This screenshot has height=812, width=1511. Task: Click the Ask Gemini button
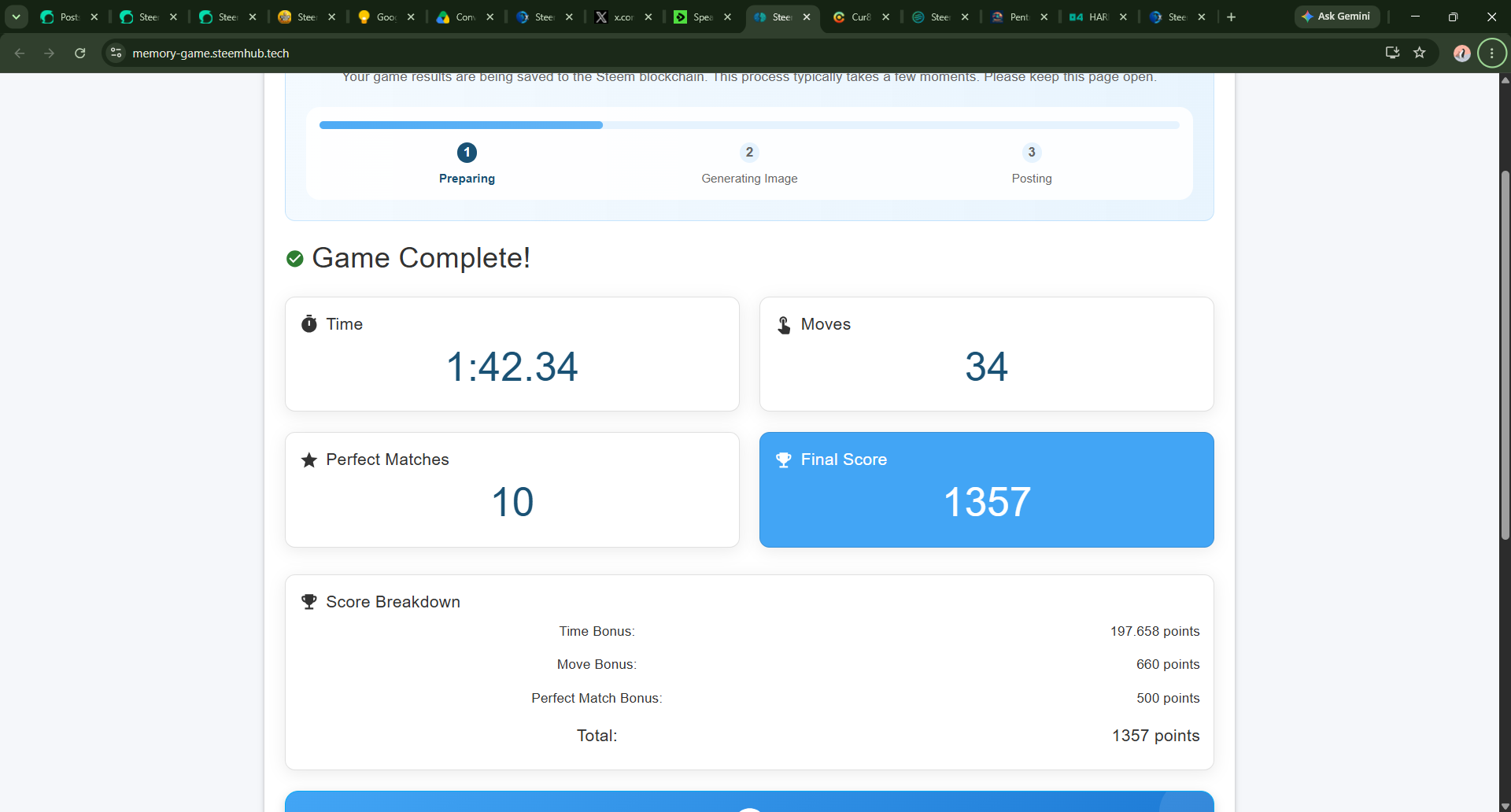pyautogui.click(x=1336, y=17)
